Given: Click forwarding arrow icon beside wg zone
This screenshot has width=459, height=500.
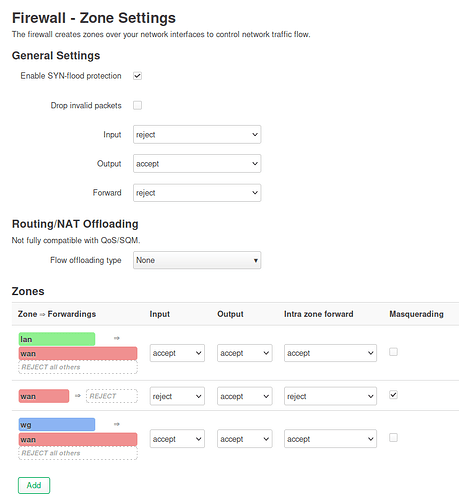Looking at the screenshot, I should pyautogui.click(x=117, y=424).
